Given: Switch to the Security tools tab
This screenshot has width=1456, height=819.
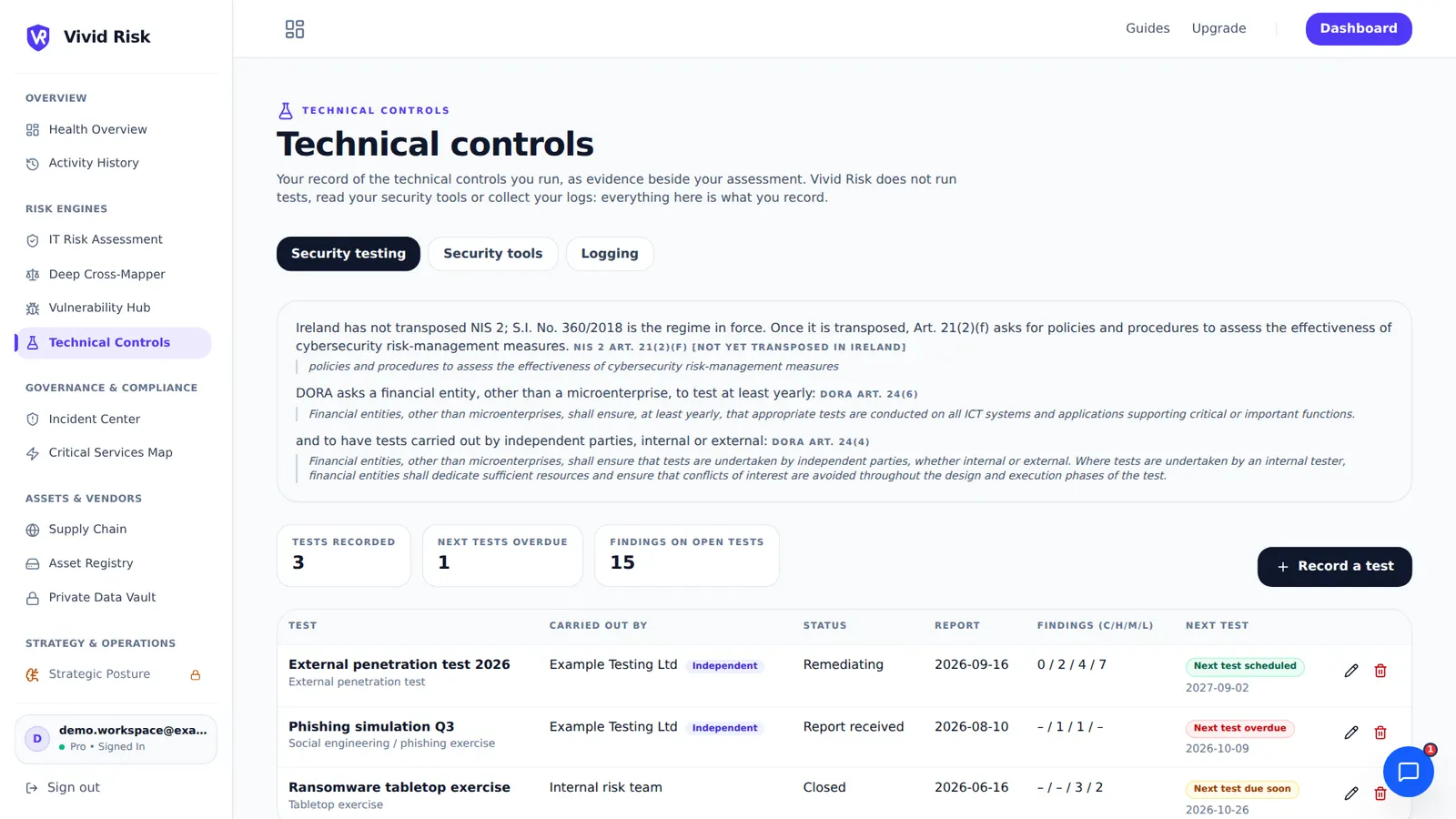Looking at the screenshot, I should pos(493,254).
